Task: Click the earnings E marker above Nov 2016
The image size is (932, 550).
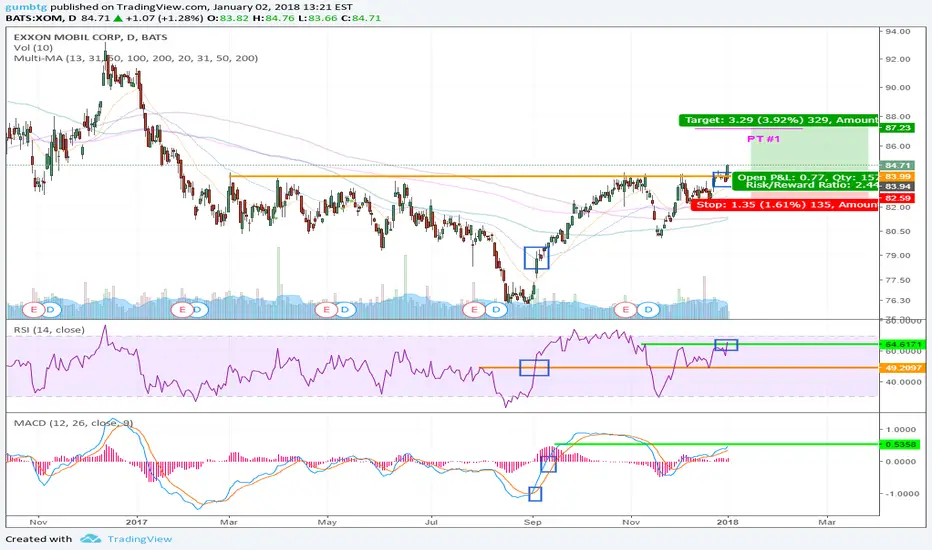Action: point(34,309)
